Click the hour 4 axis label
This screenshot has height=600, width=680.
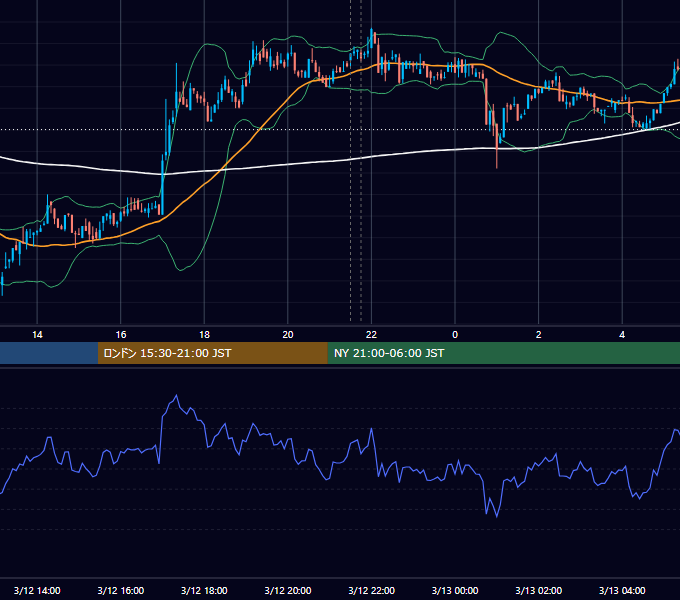coord(622,335)
